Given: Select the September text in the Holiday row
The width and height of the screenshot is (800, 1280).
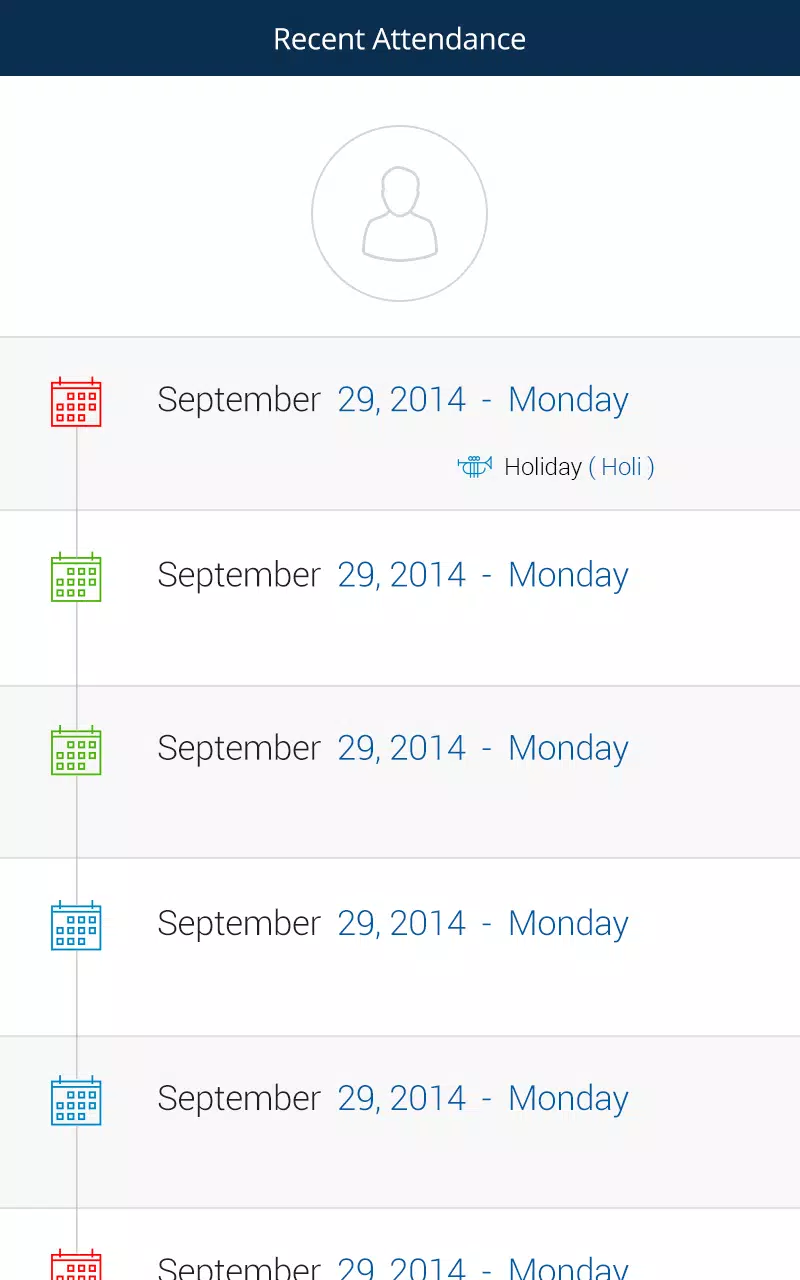Looking at the screenshot, I should click(x=239, y=400).
